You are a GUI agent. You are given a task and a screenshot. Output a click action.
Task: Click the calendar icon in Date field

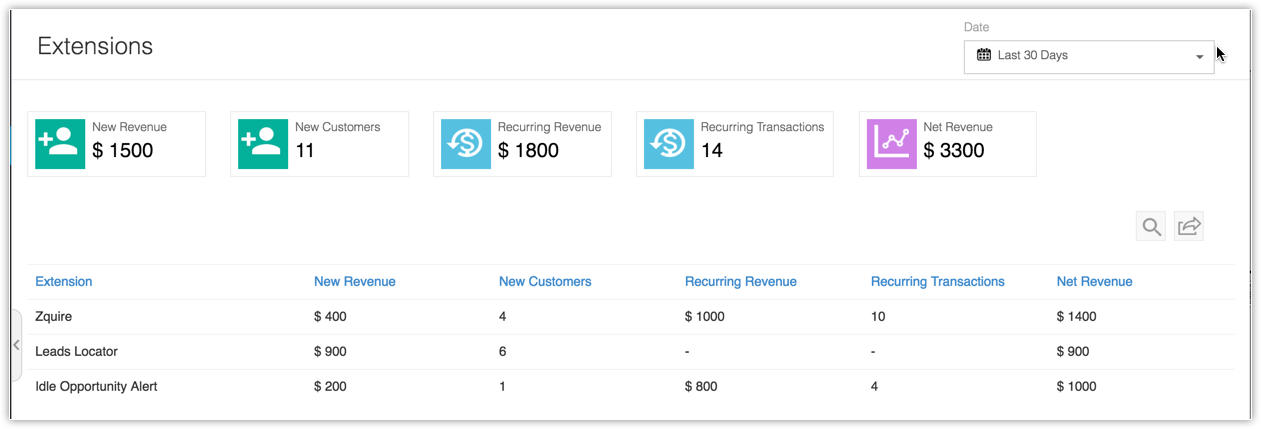(x=984, y=56)
